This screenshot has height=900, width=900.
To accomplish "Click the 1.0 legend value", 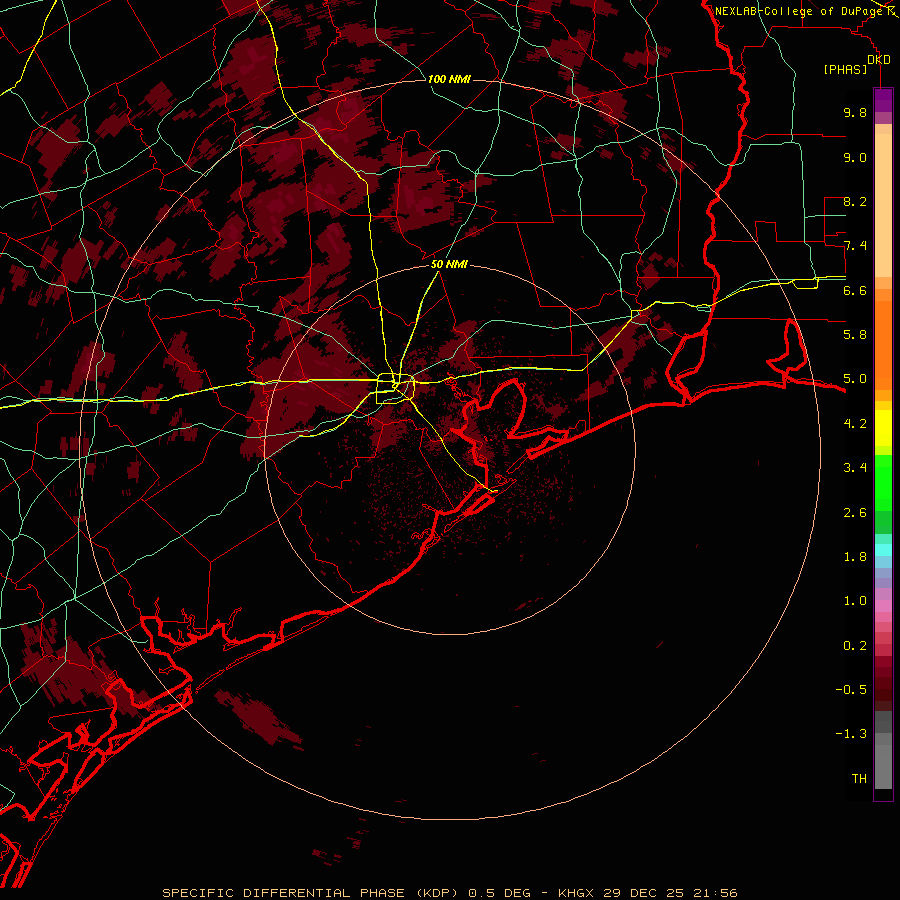I will (855, 601).
